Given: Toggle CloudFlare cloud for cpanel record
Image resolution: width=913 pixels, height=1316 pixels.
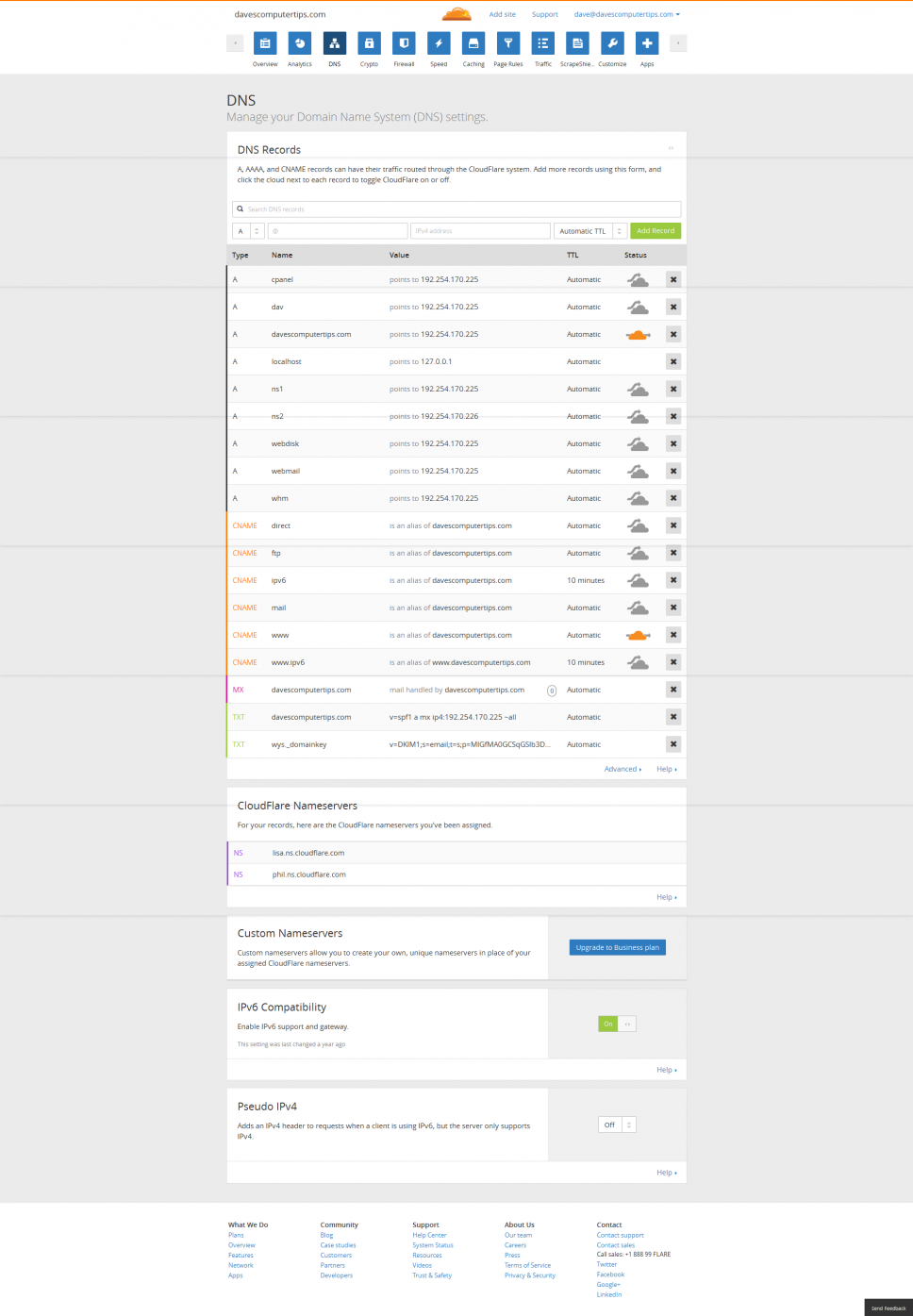Looking at the screenshot, I should click(638, 279).
